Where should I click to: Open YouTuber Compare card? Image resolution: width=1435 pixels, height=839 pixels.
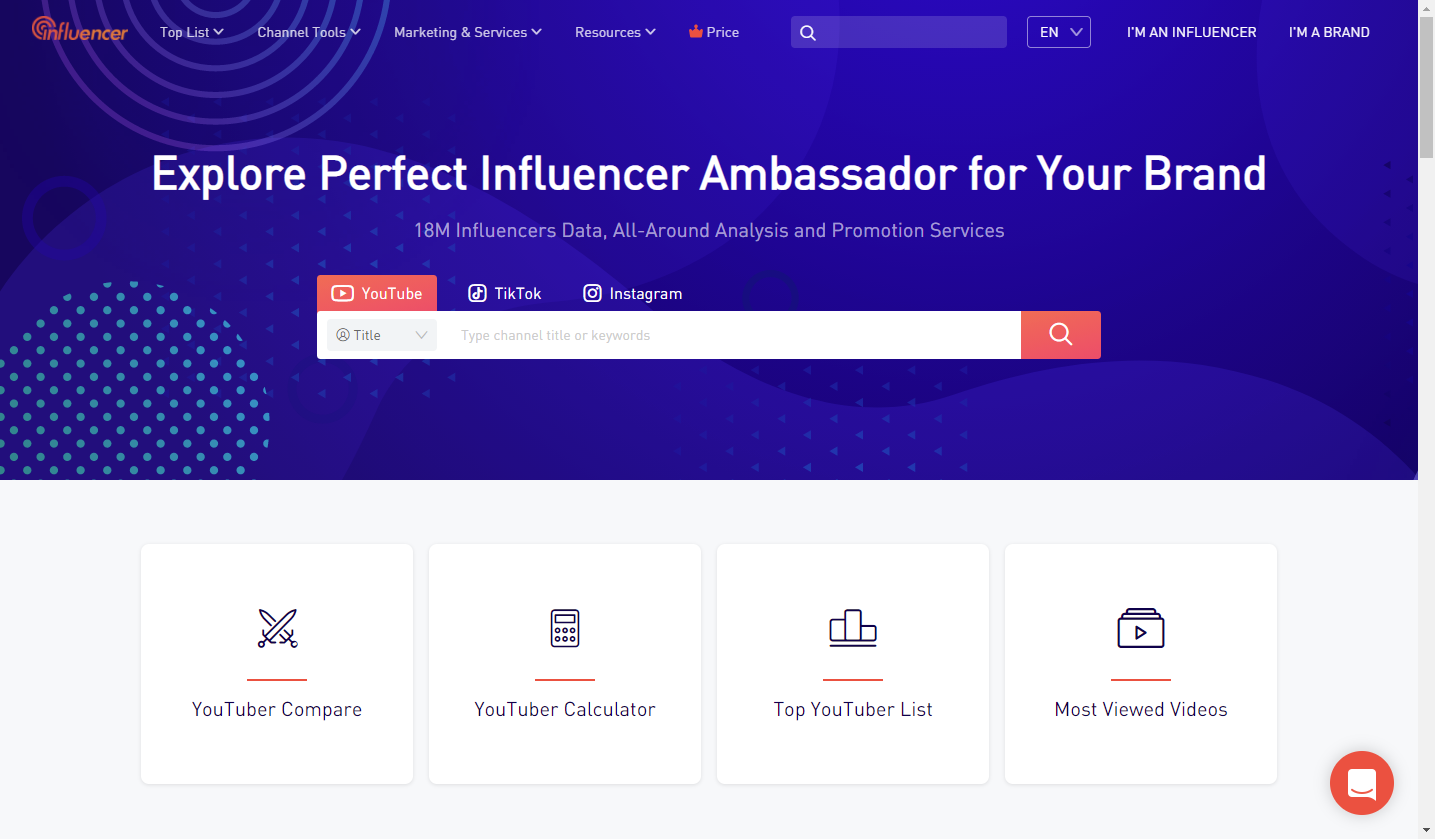pos(277,664)
